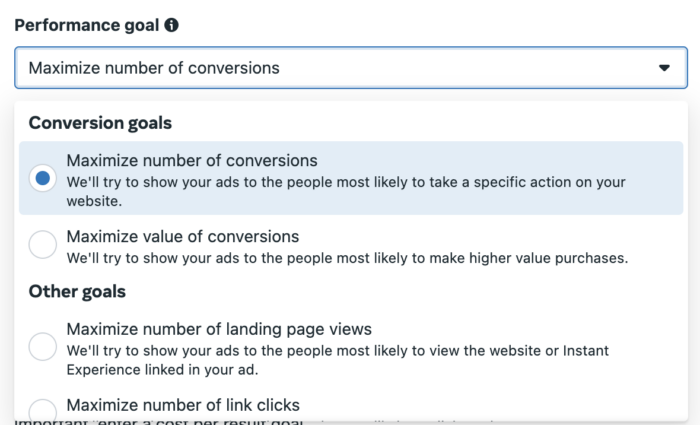Click the Other goals section heading

77,292
